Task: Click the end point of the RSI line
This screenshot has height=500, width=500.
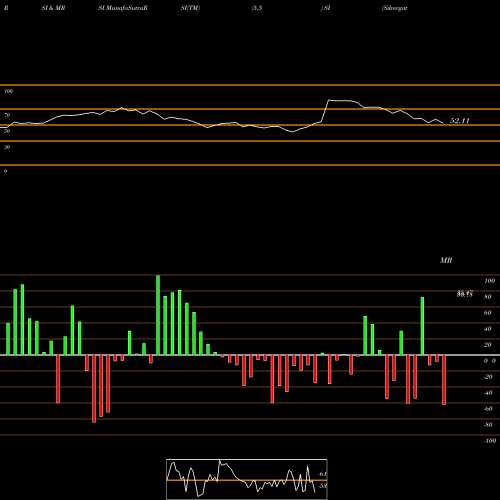Action: point(443,123)
